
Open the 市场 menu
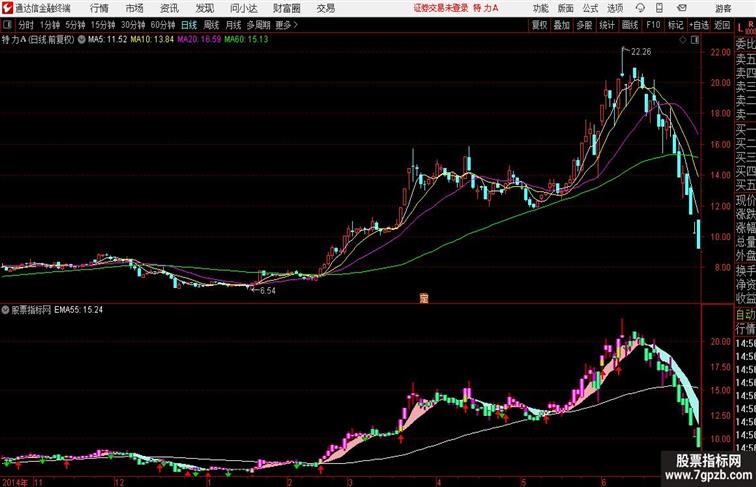(x=135, y=8)
